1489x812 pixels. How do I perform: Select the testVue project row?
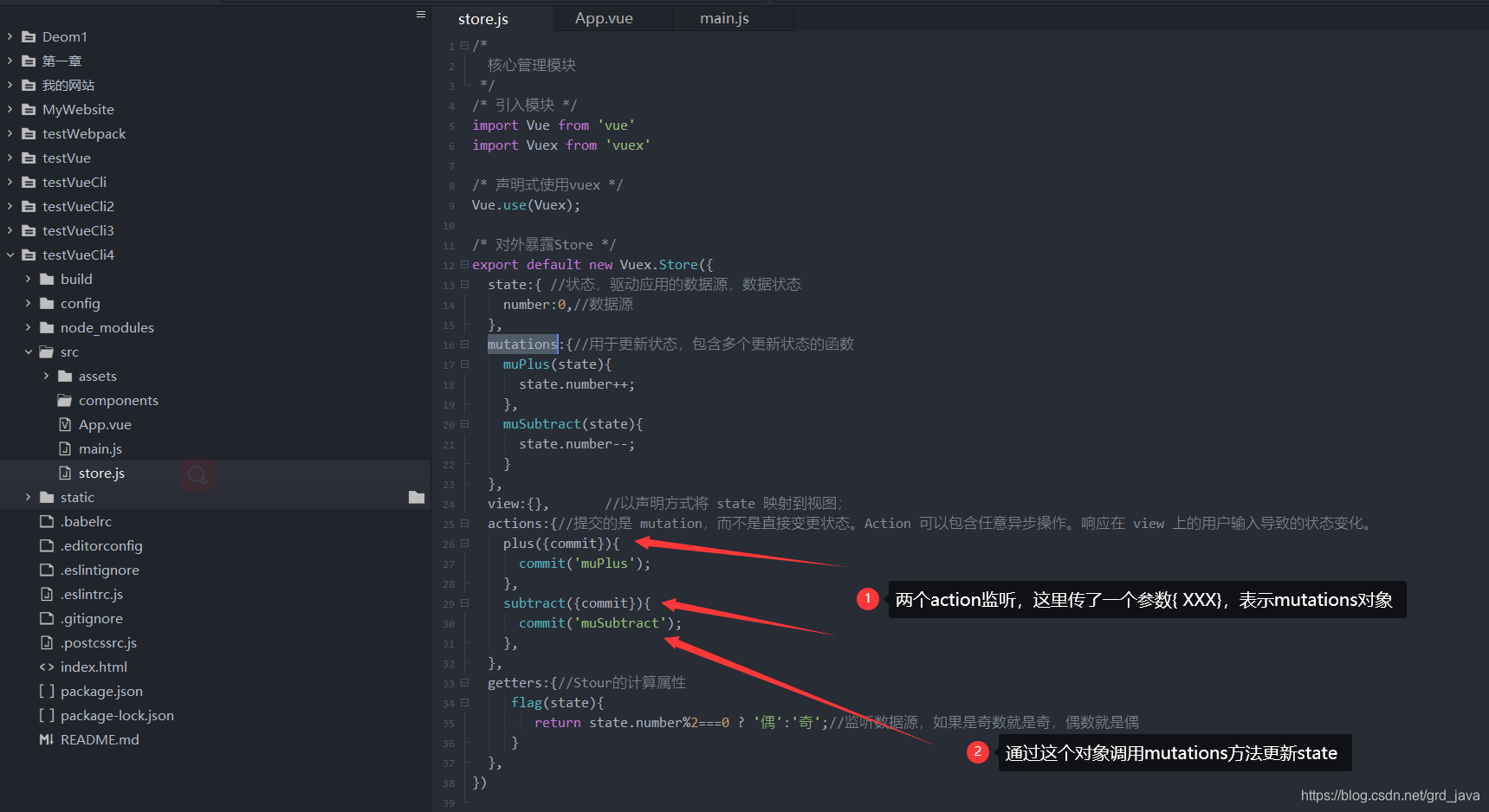(215, 158)
